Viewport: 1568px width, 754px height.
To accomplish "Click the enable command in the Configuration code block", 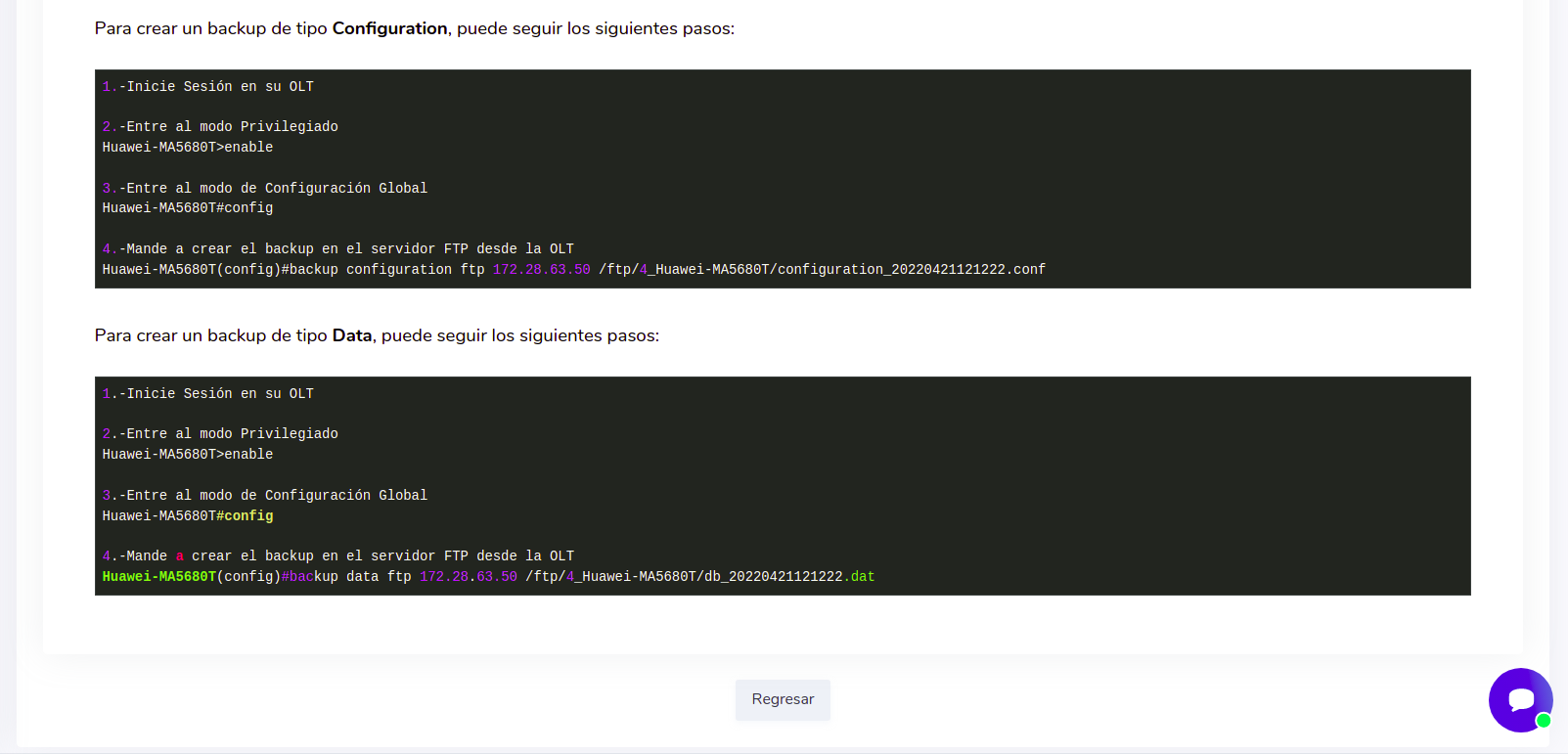I will 248,148.
